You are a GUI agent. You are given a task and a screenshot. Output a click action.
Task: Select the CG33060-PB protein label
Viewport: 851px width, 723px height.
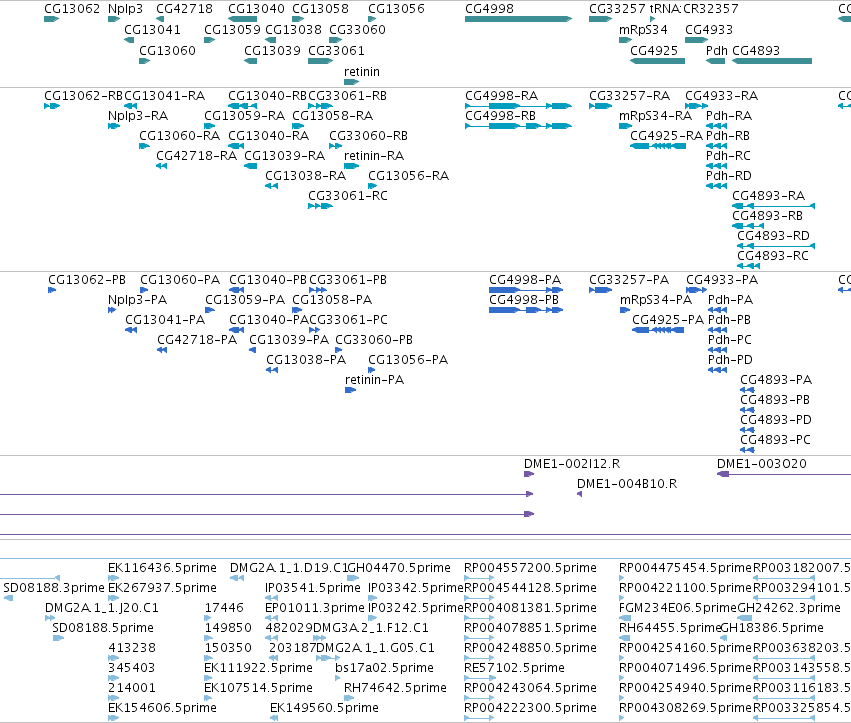[x=374, y=340]
